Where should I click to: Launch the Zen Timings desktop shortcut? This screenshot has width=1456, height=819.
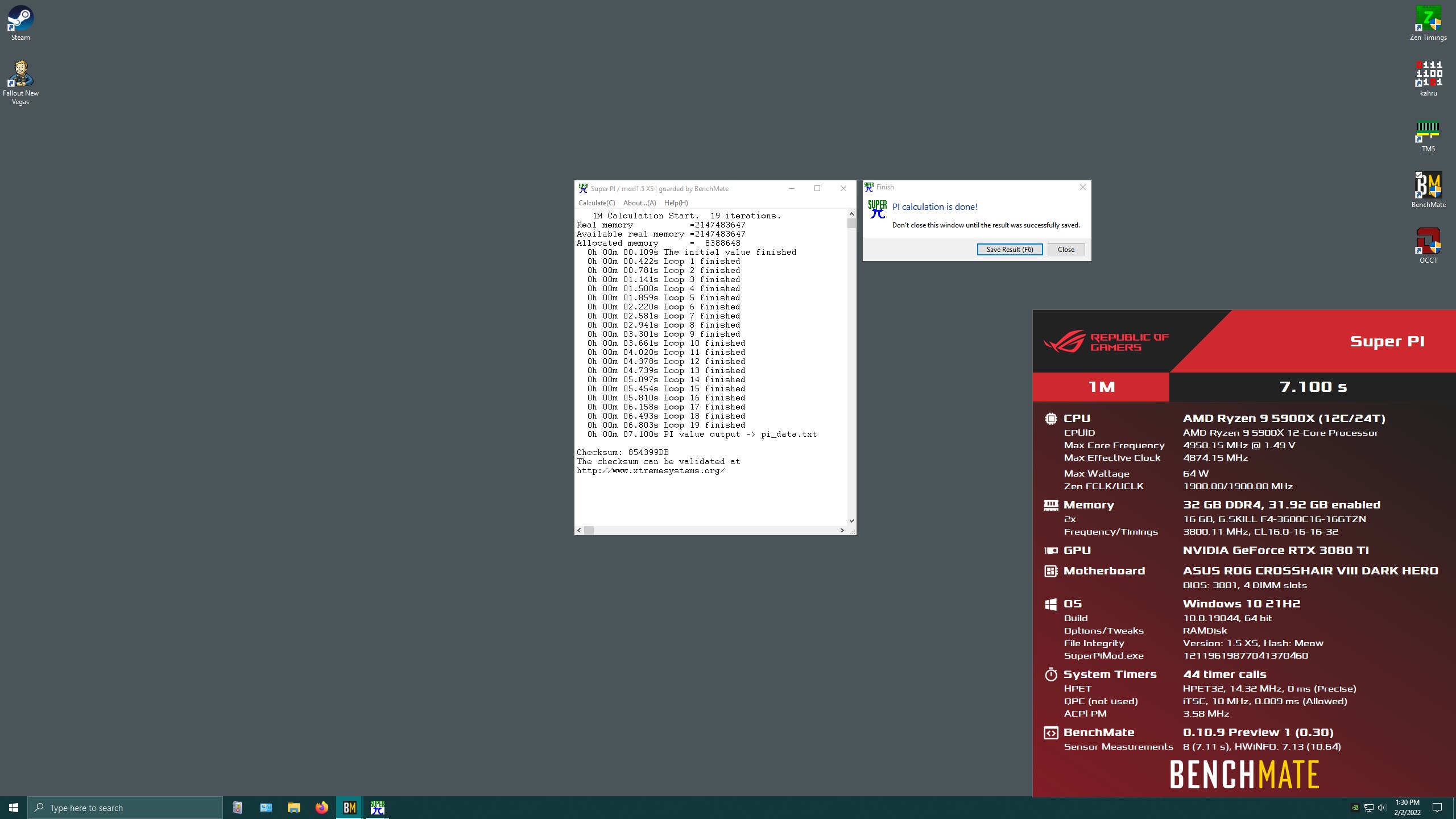click(x=1428, y=23)
